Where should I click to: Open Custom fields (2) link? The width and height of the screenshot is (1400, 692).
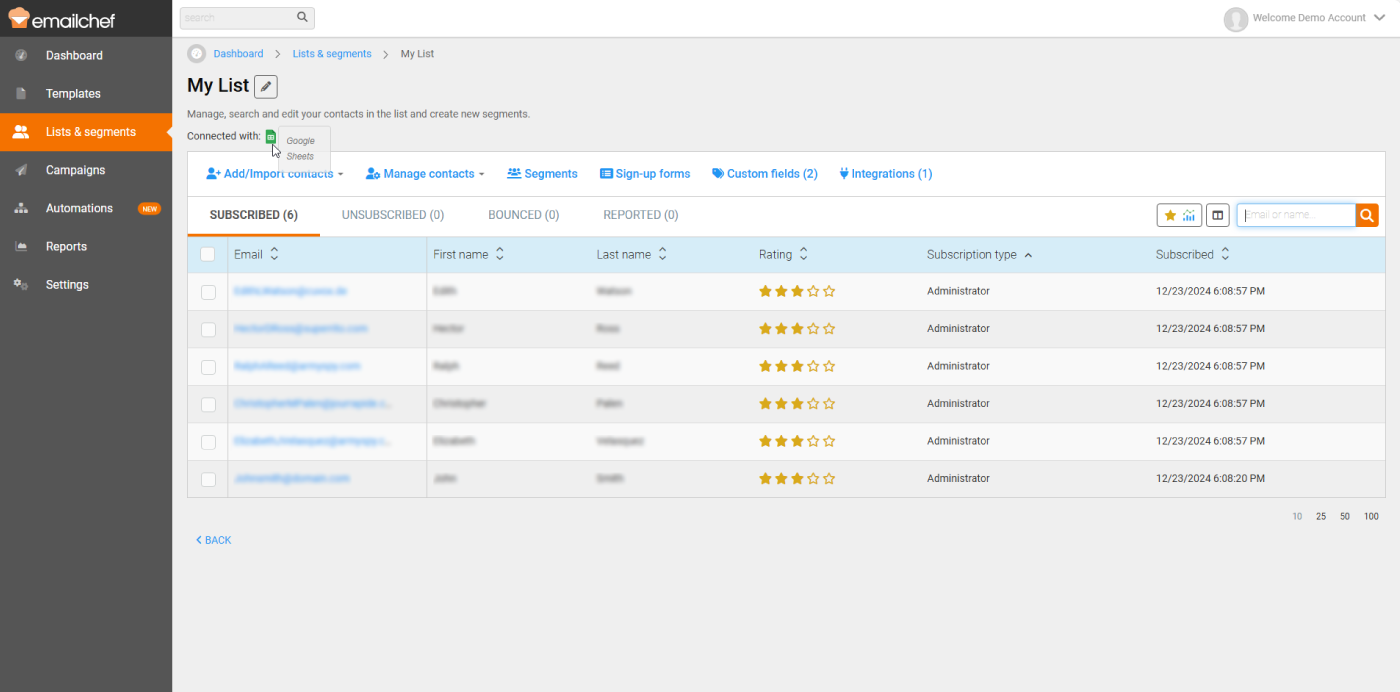pos(765,174)
